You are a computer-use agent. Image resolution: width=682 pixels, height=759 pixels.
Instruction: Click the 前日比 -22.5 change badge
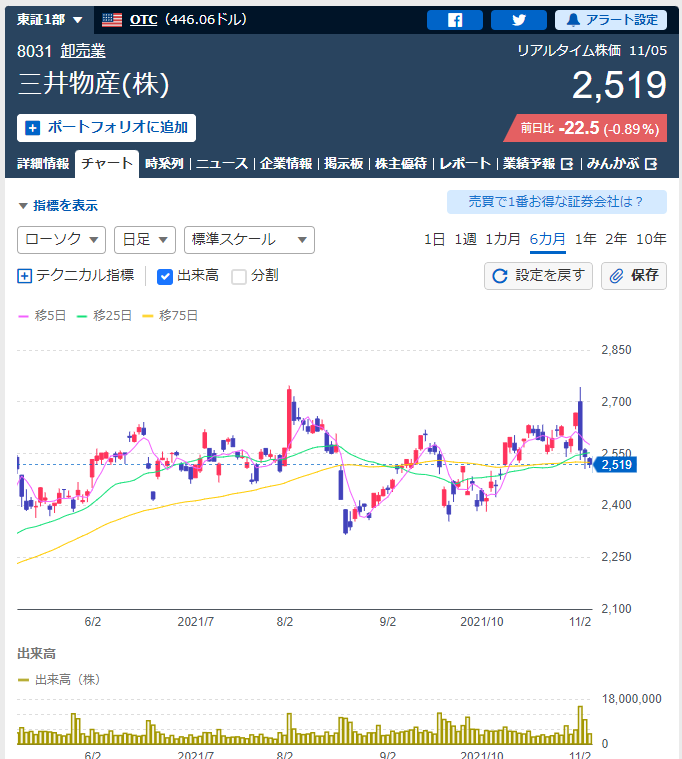click(585, 128)
